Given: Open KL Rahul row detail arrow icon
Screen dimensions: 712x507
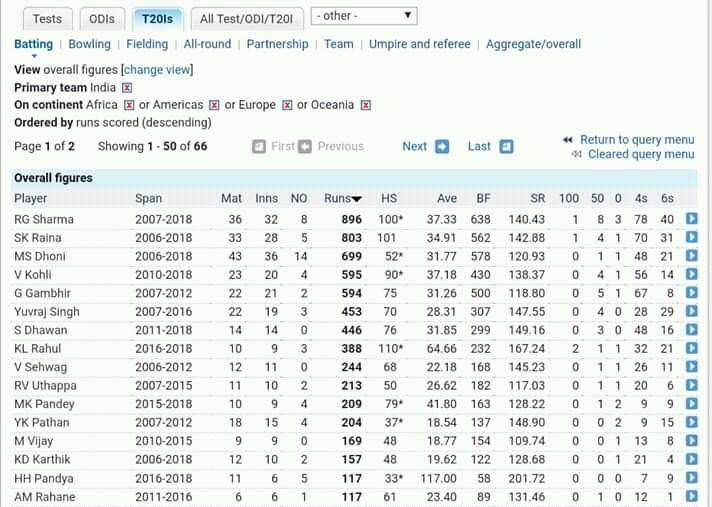Looking at the screenshot, I should coord(691,348).
